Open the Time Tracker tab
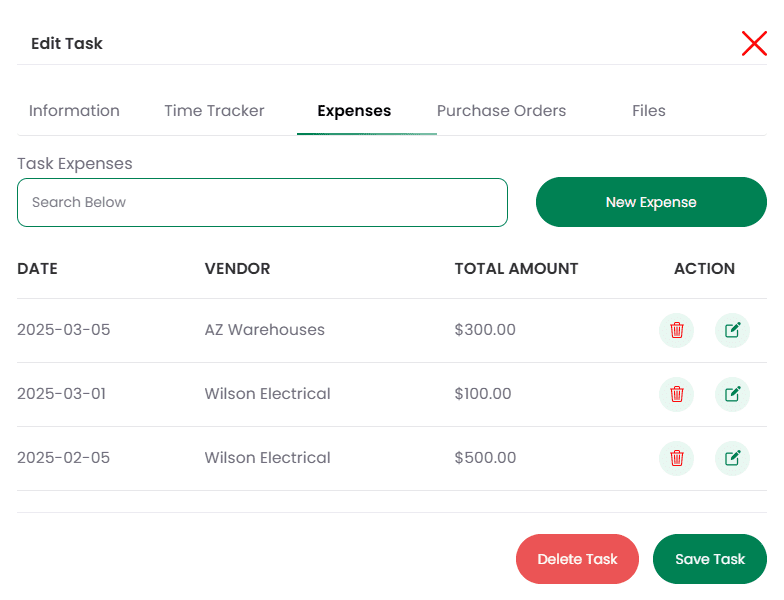784x600 pixels. coord(214,110)
